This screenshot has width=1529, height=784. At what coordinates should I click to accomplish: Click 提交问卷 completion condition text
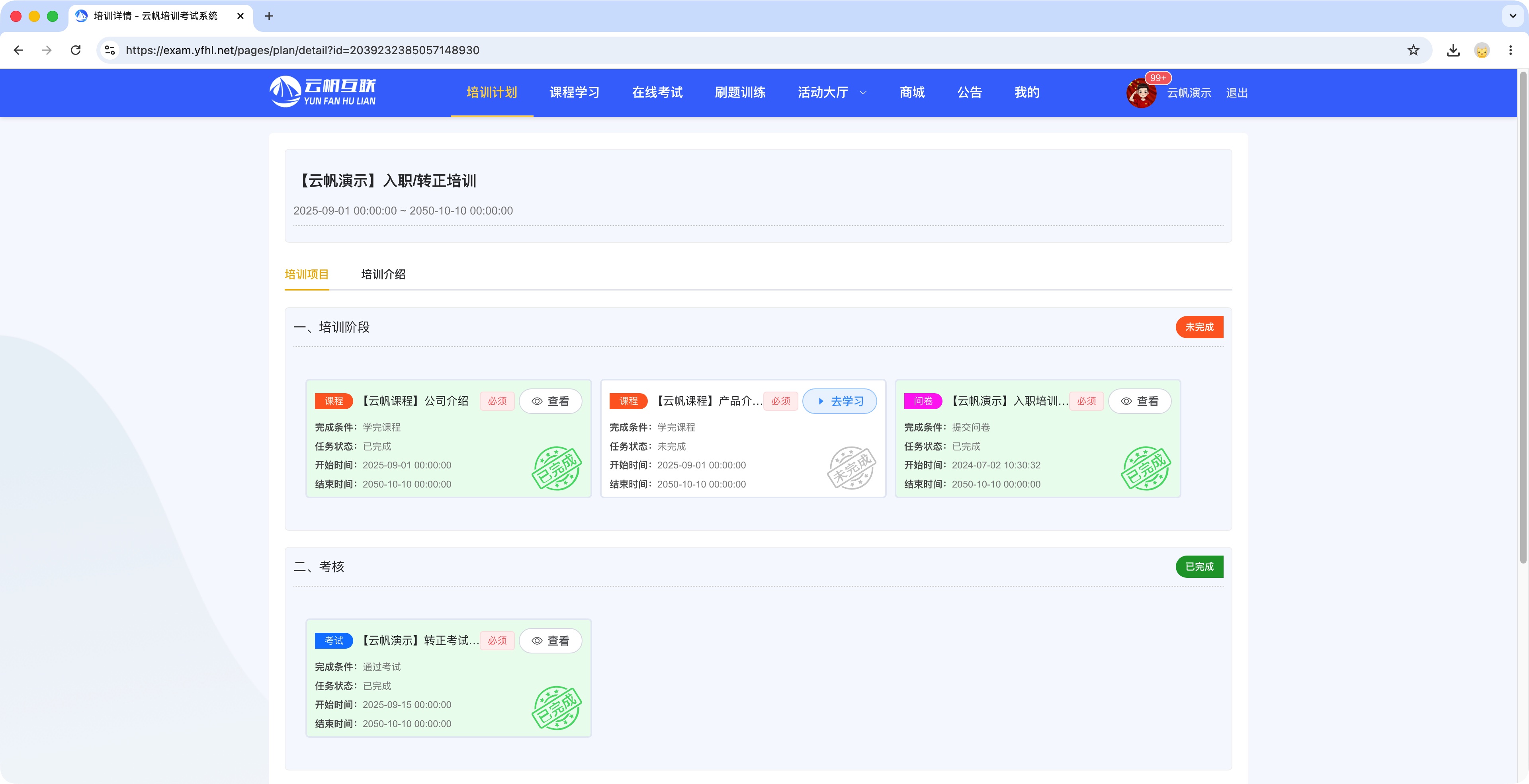(x=971, y=427)
